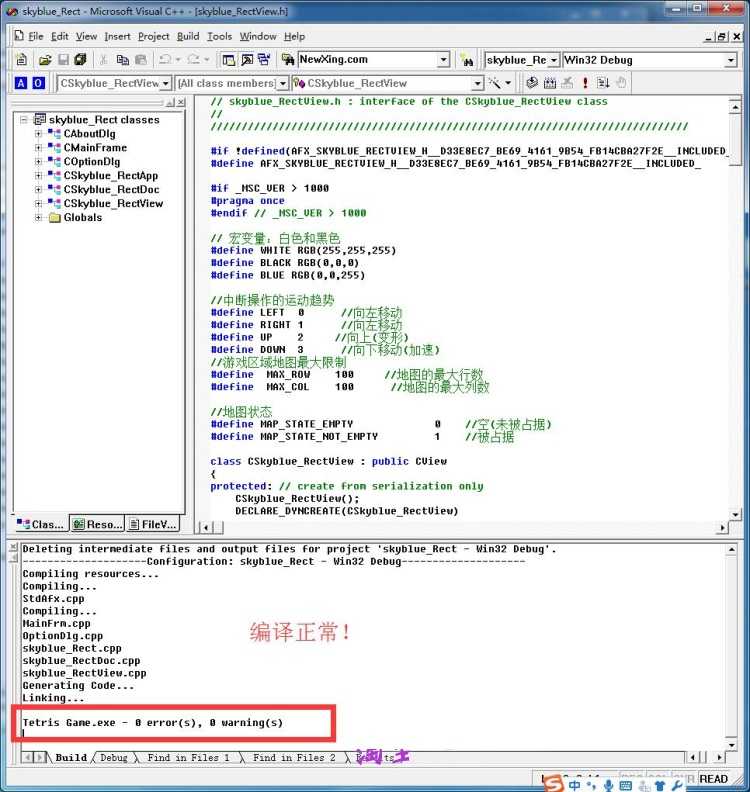750x792 pixels.
Task: Switch to the Debug output tab
Action: 114,758
